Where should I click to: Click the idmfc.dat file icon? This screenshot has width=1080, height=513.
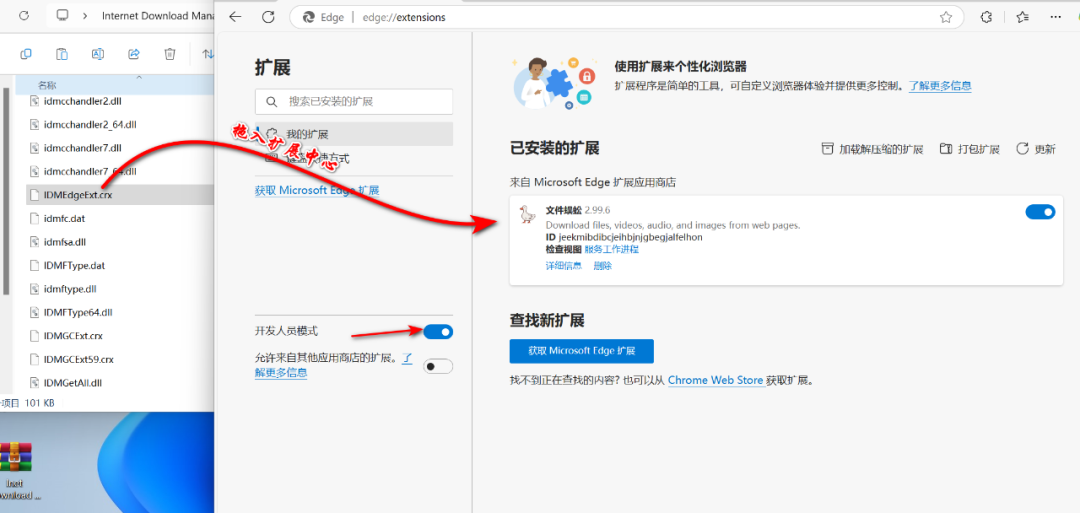pyautogui.click(x=36, y=218)
